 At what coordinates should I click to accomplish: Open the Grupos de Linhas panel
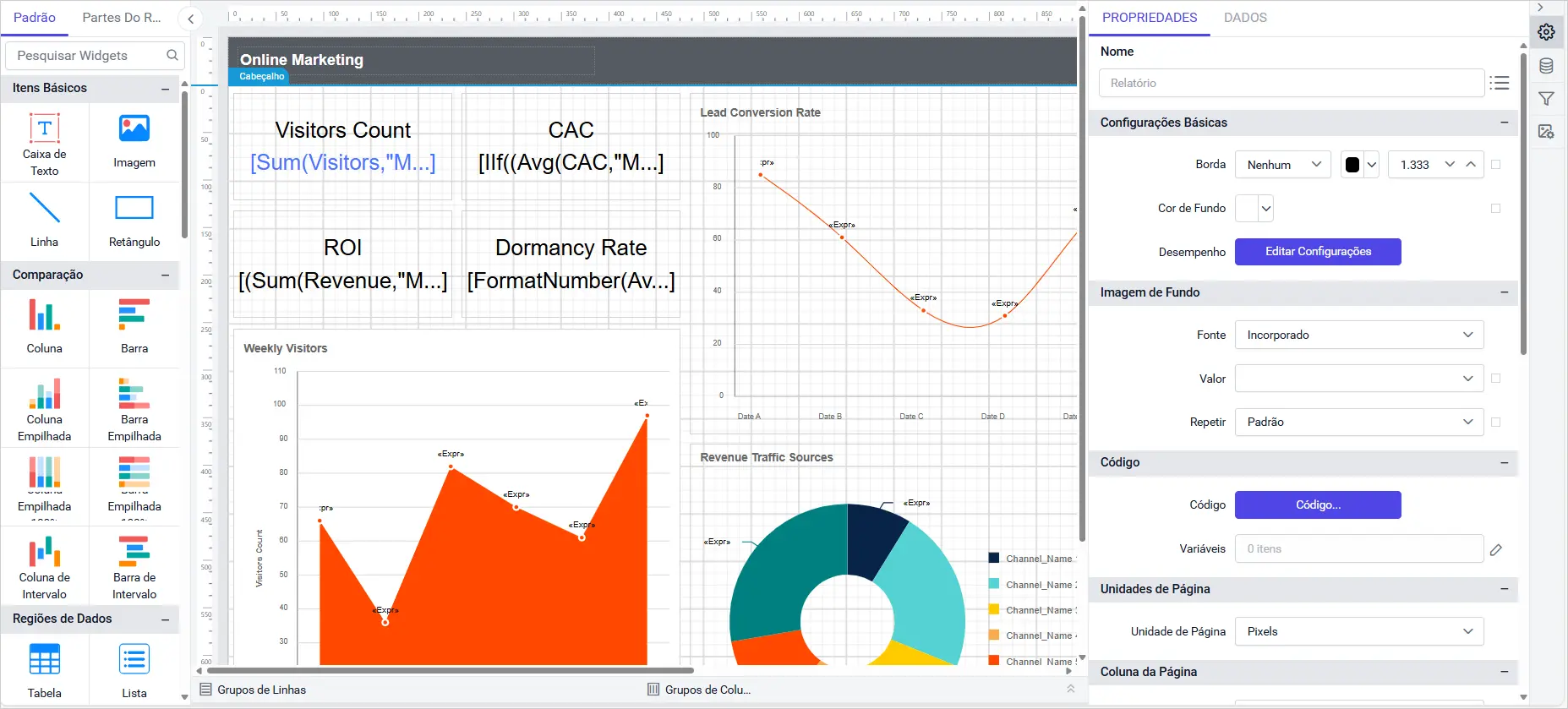click(x=253, y=690)
